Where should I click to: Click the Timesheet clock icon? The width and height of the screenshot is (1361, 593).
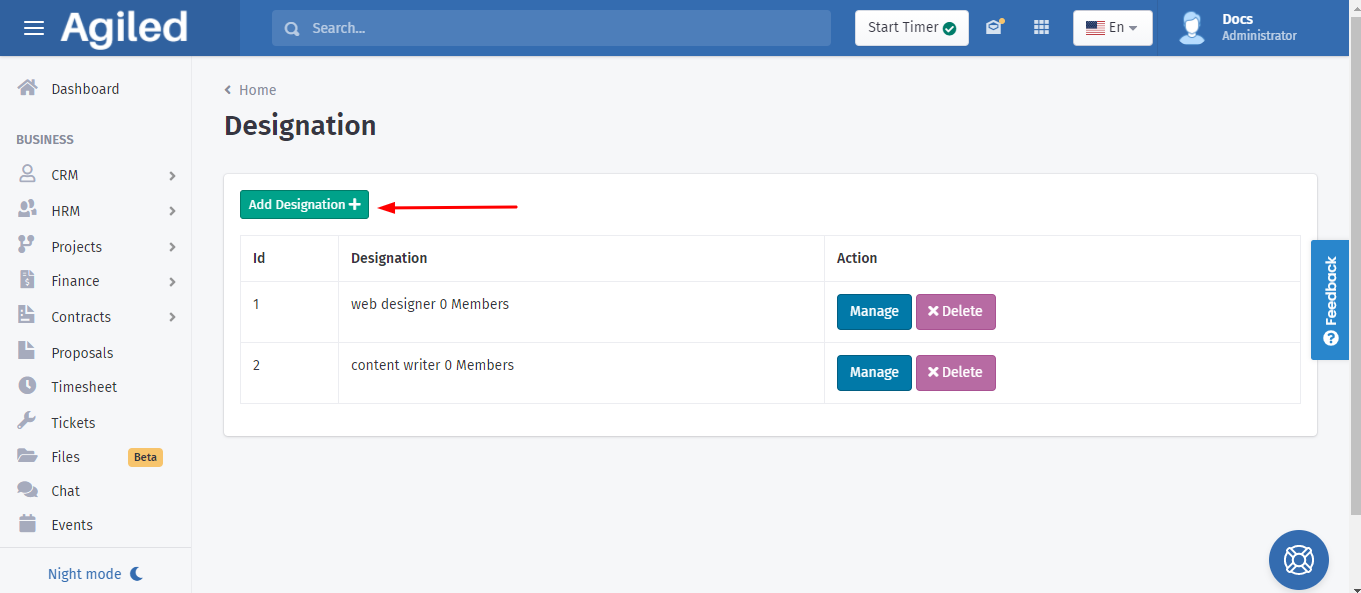tap(28, 386)
